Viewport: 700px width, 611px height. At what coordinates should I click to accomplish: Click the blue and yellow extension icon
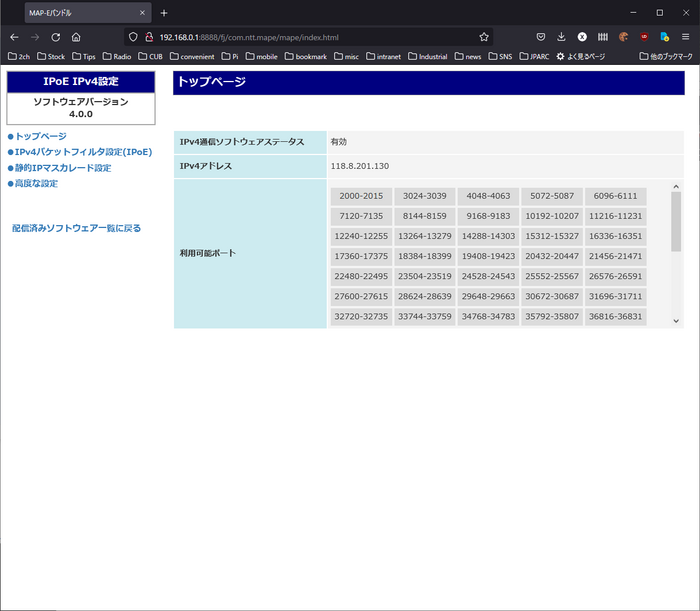665,37
